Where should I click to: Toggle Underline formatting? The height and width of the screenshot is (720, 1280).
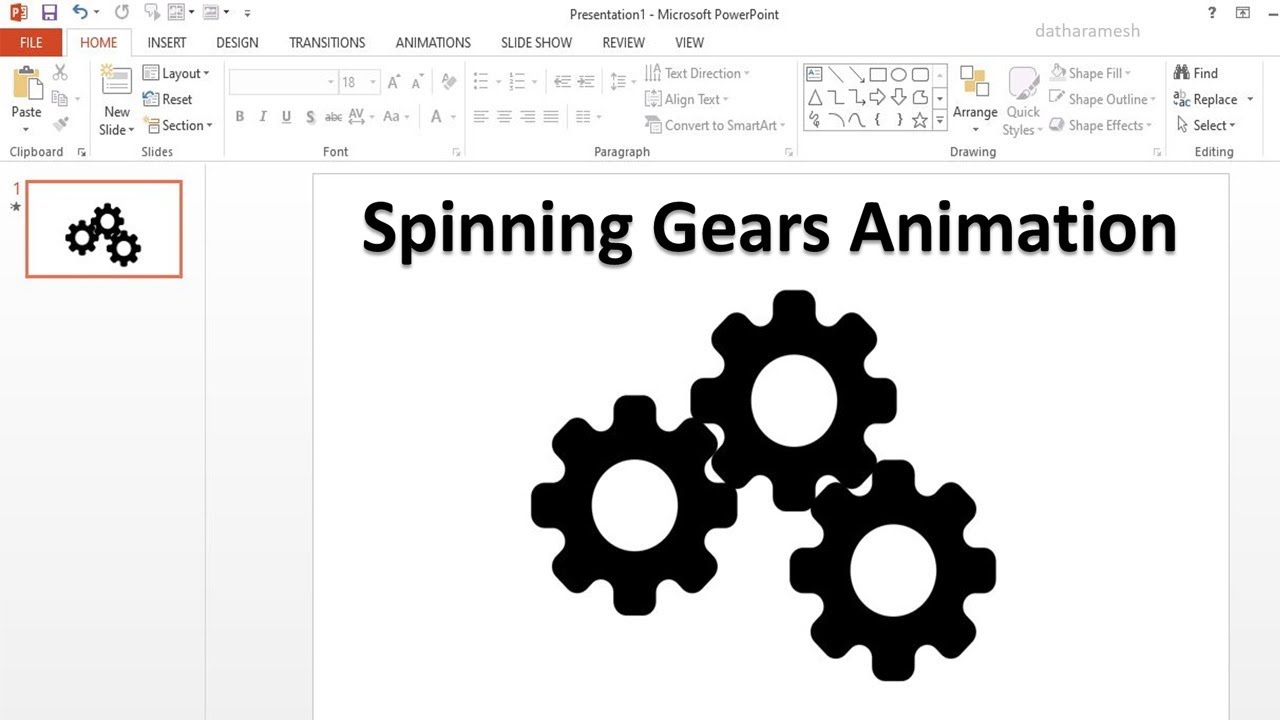pyautogui.click(x=286, y=117)
